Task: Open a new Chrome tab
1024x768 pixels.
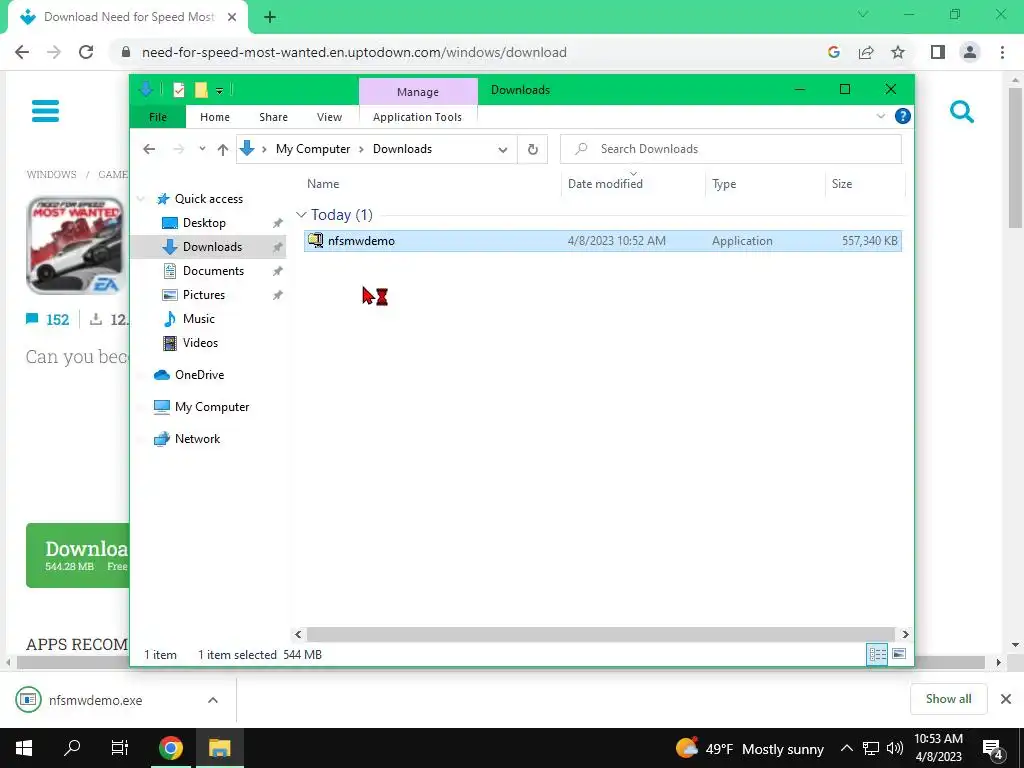Action: pos(270,18)
